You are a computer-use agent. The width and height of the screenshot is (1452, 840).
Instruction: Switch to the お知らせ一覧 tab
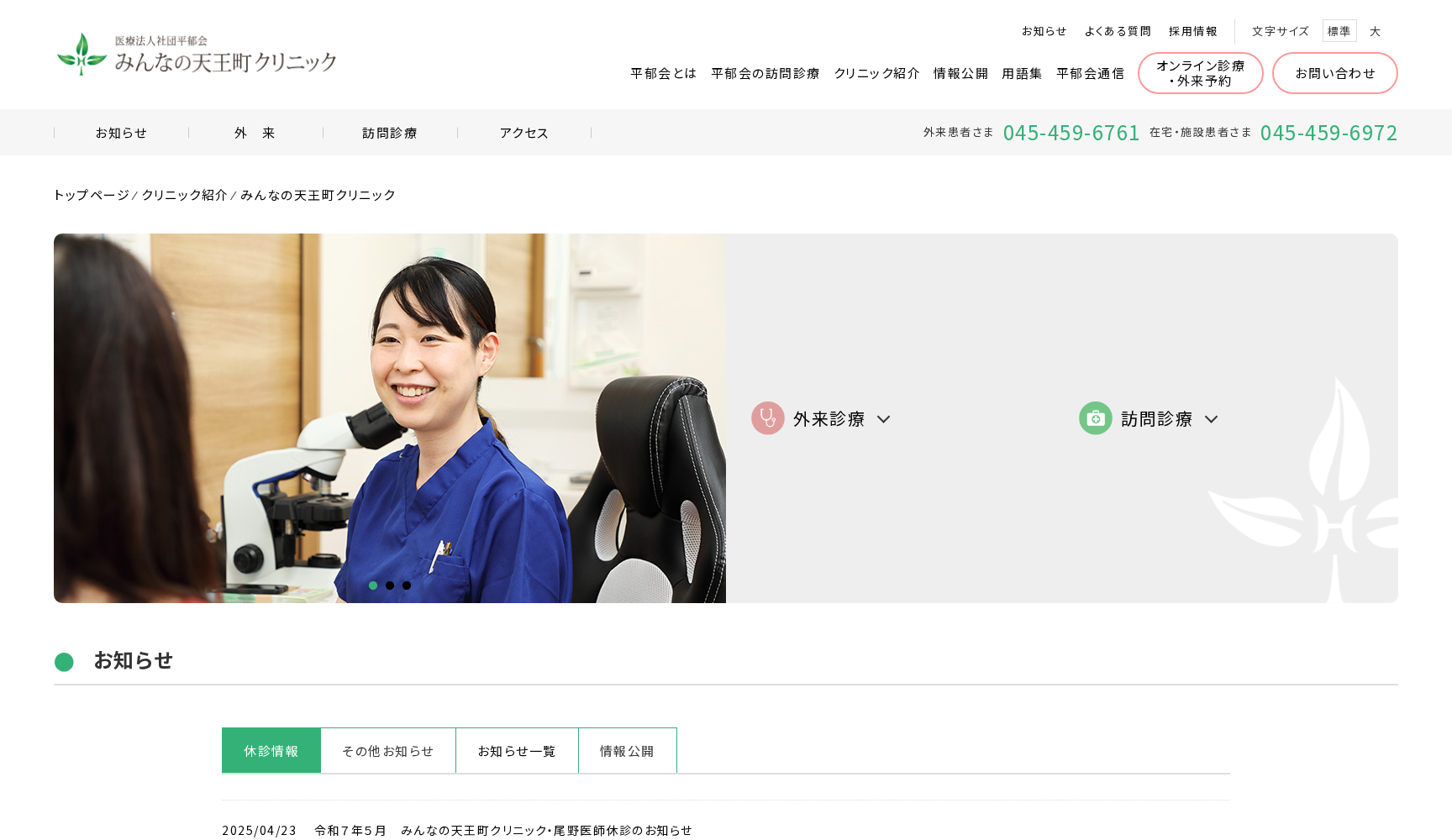[x=516, y=751]
